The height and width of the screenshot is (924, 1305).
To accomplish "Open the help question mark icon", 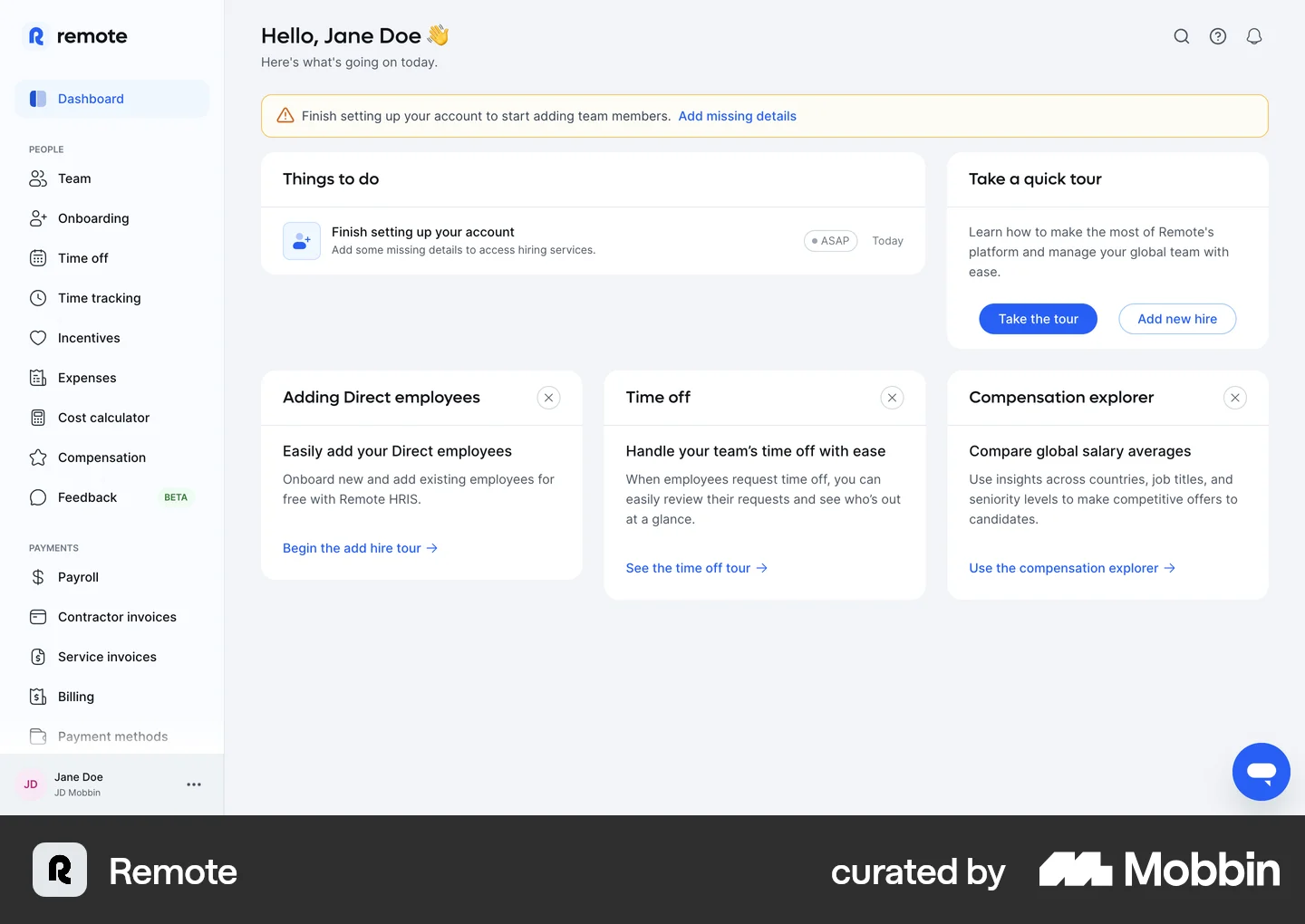I will point(1218,36).
